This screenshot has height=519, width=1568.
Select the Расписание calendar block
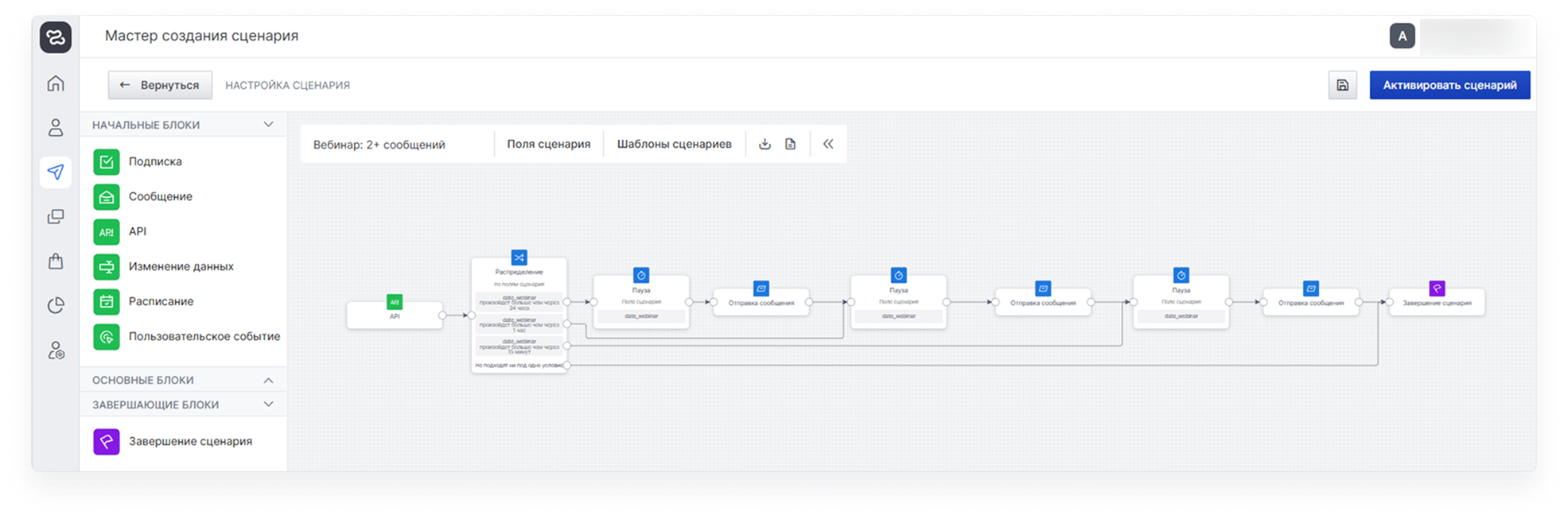[161, 301]
